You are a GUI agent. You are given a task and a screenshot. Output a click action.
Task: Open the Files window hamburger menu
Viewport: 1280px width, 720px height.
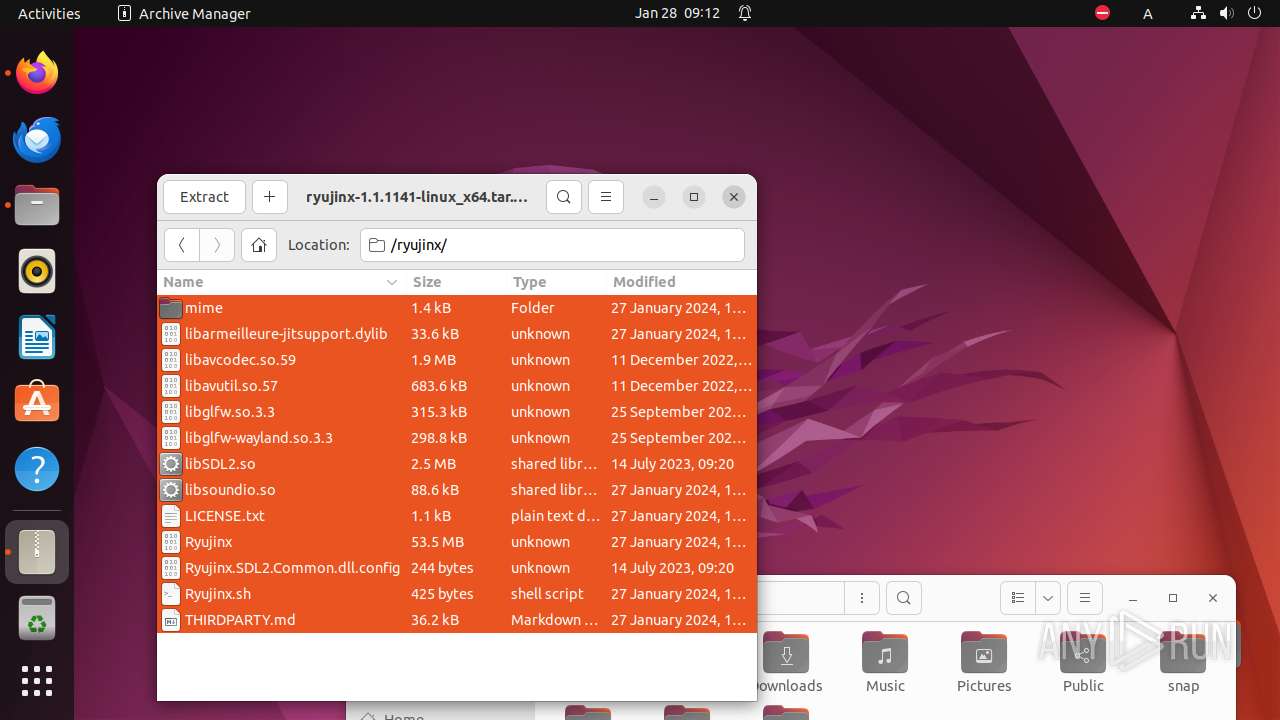pos(1085,598)
